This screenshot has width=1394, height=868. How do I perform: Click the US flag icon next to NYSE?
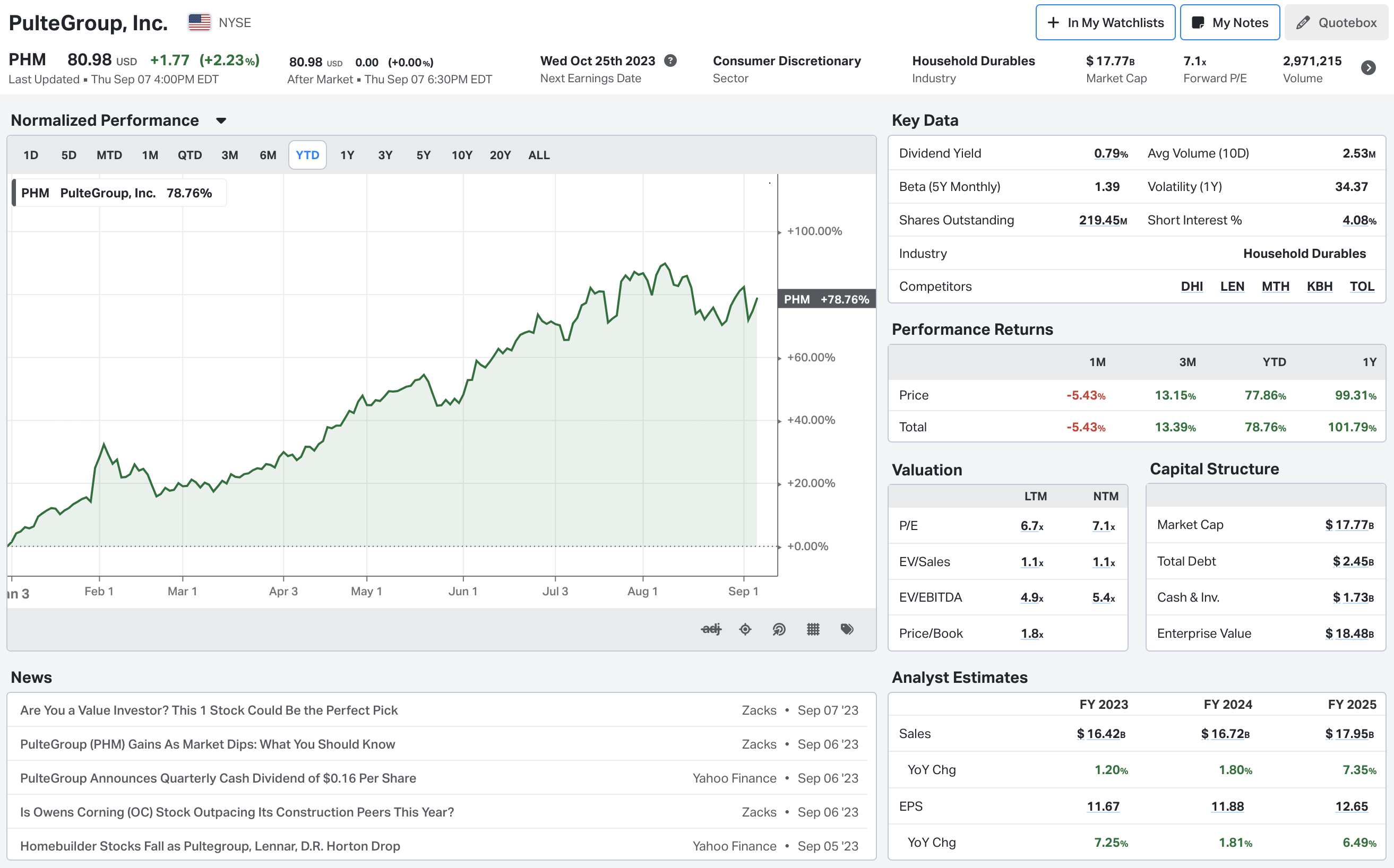(x=199, y=22)
